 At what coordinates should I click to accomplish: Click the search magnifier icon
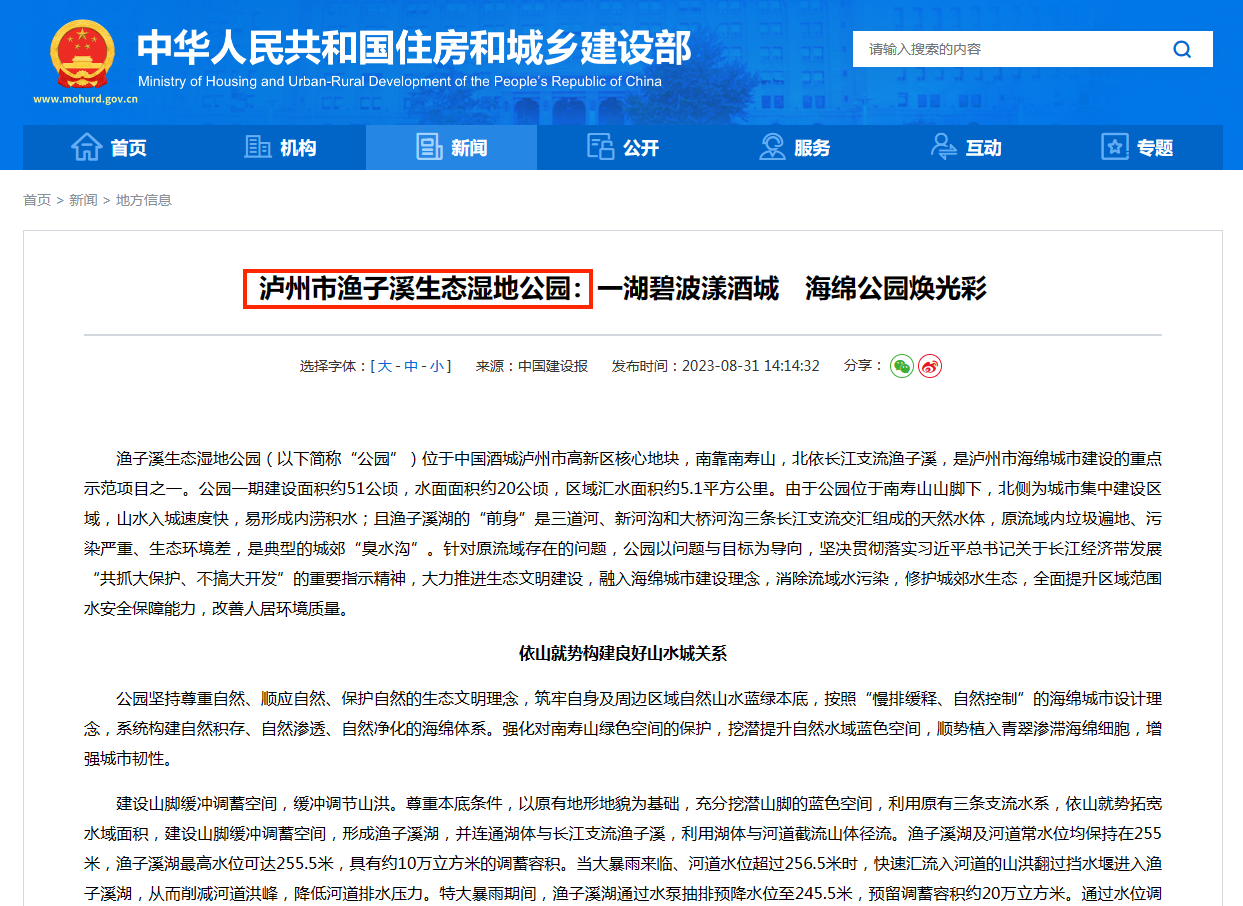point(1182,49)
